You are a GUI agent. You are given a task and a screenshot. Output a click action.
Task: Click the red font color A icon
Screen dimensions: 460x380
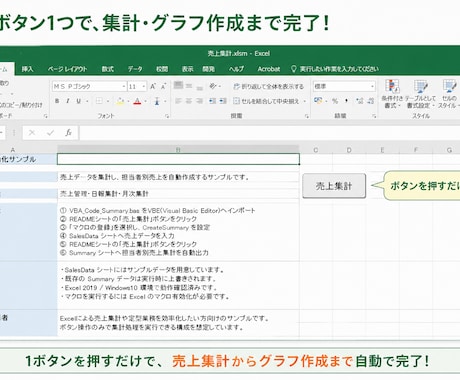coord(137,101)
